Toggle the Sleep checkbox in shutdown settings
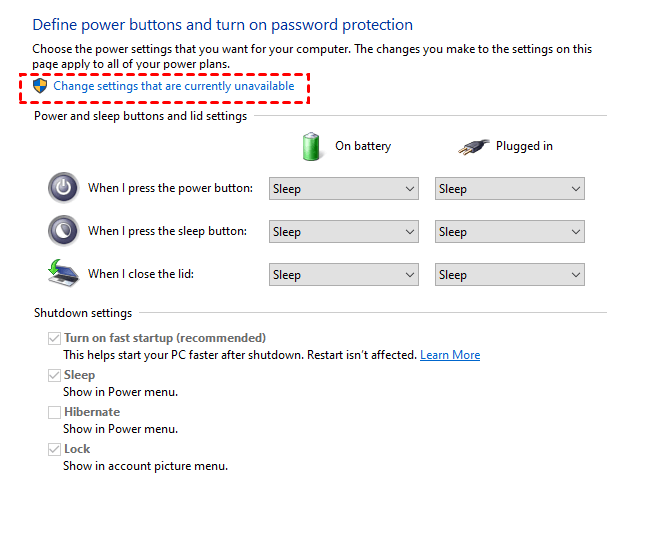The image size is (651, 545). pyautogui.click(x=53, y=376)
